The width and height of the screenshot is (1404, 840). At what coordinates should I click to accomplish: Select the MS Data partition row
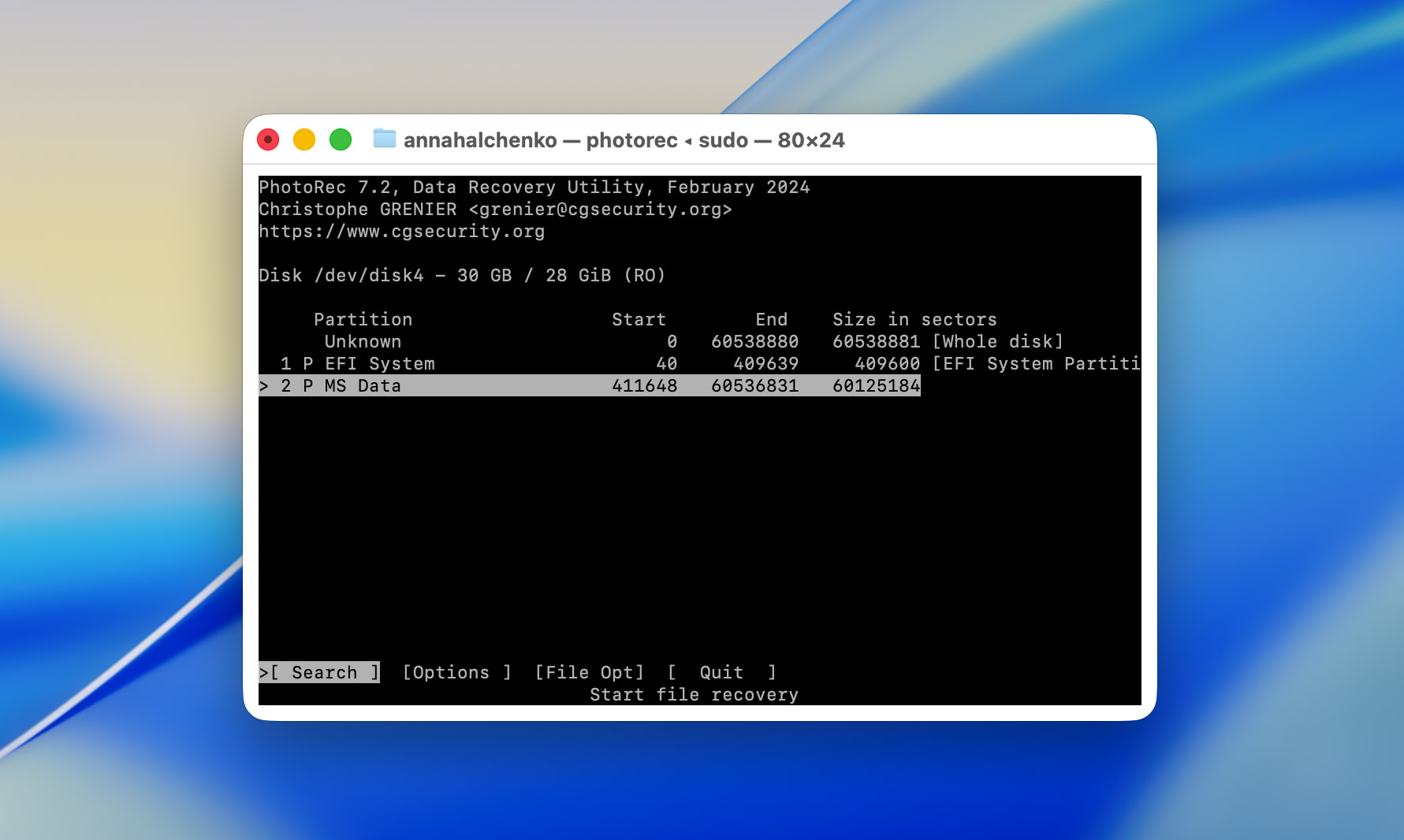click(x=590, y=385)
